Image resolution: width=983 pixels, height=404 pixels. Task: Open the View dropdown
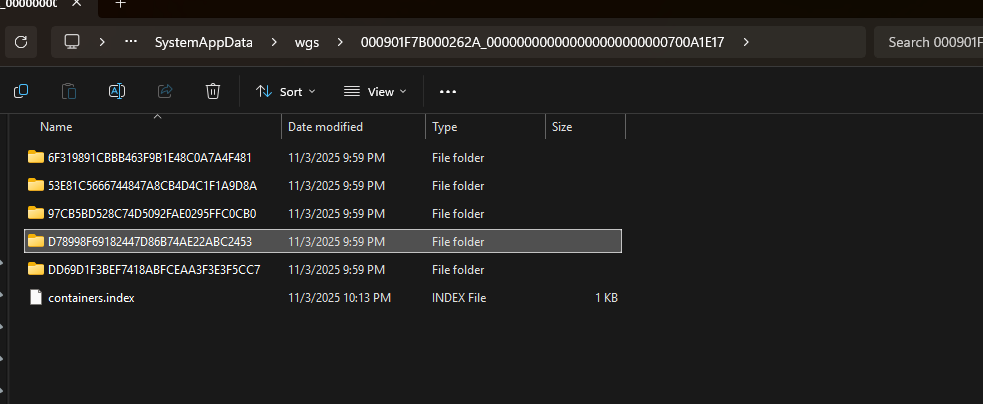click(x=375, y=91)
